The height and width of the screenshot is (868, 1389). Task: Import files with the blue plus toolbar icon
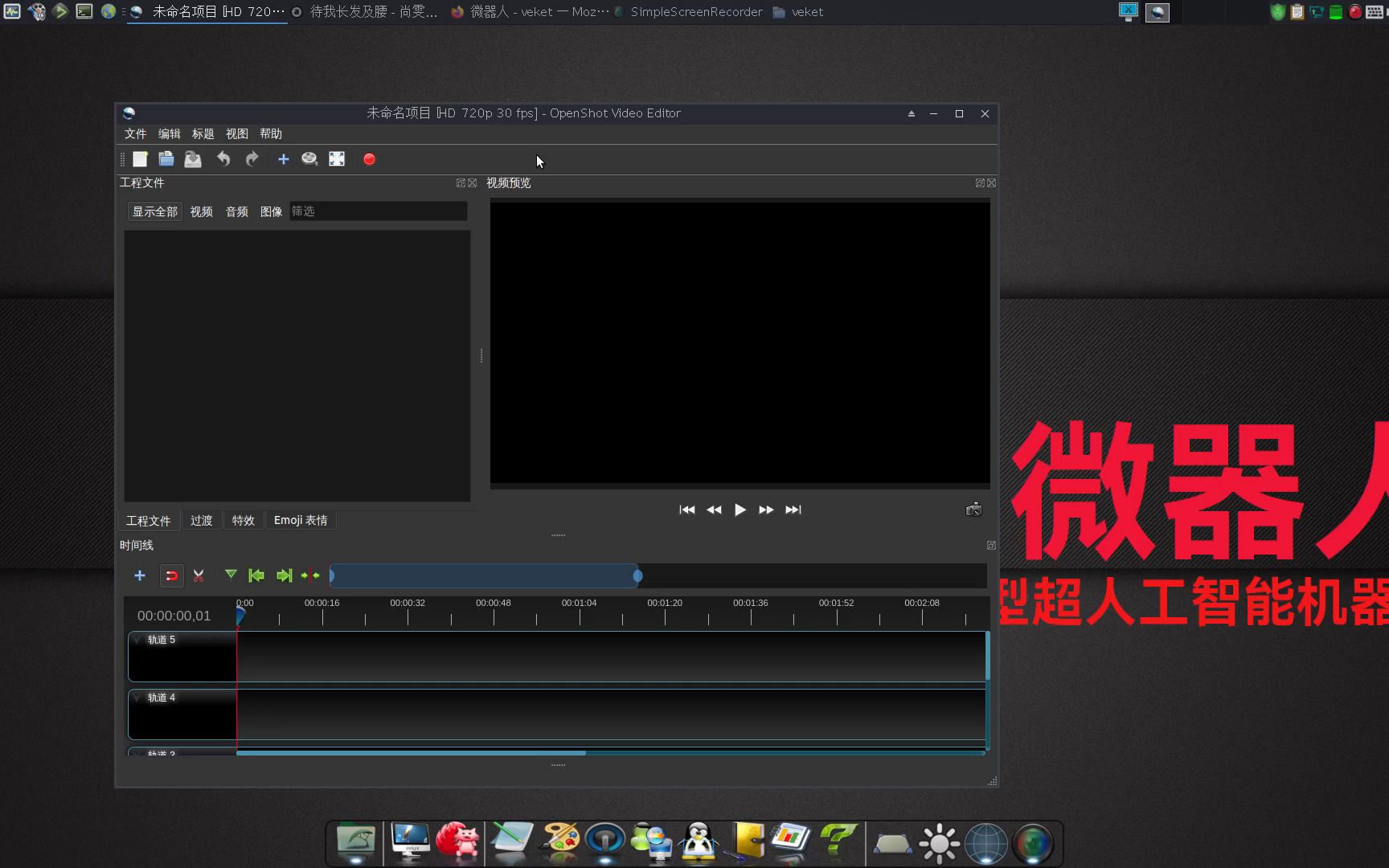[x=283, y=159]
